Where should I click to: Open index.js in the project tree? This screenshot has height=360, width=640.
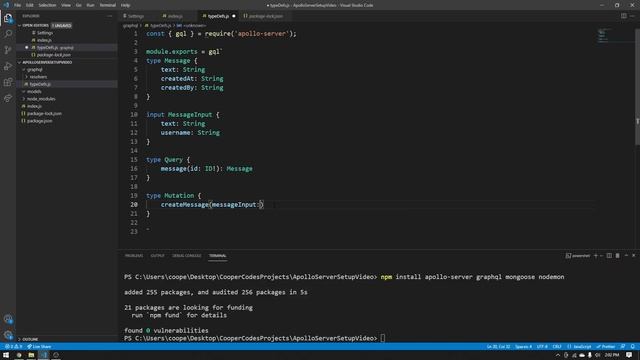click(x=67, y=106)
